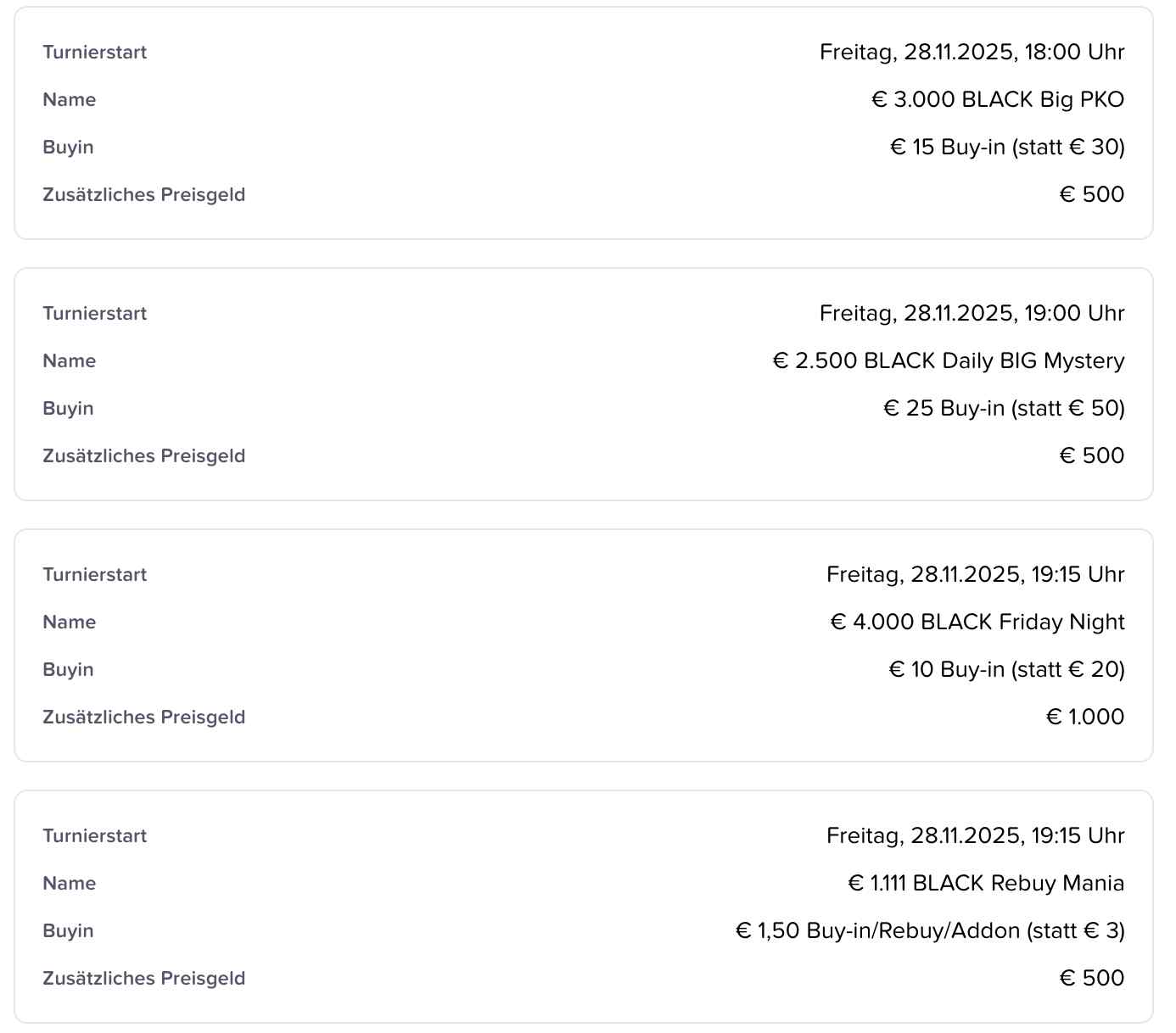Click the Buyin label beside € 10 Buy-in

(x=68, y=670)
